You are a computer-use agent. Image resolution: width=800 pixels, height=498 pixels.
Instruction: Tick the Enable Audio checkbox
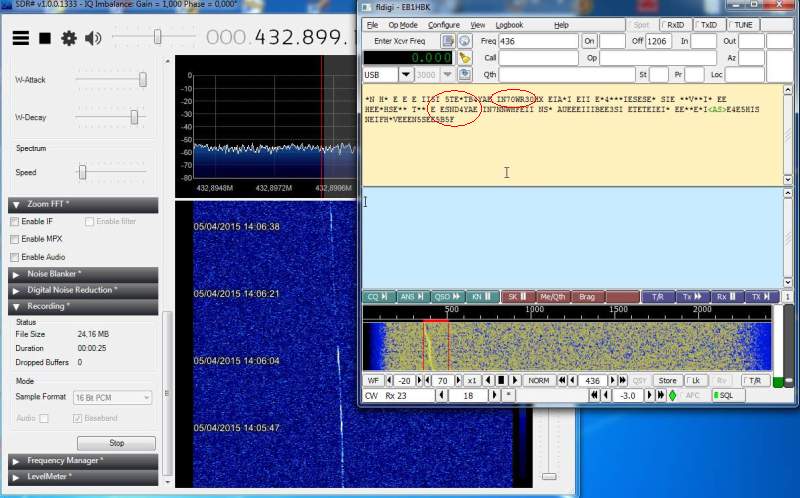click(x=14, y=257)
